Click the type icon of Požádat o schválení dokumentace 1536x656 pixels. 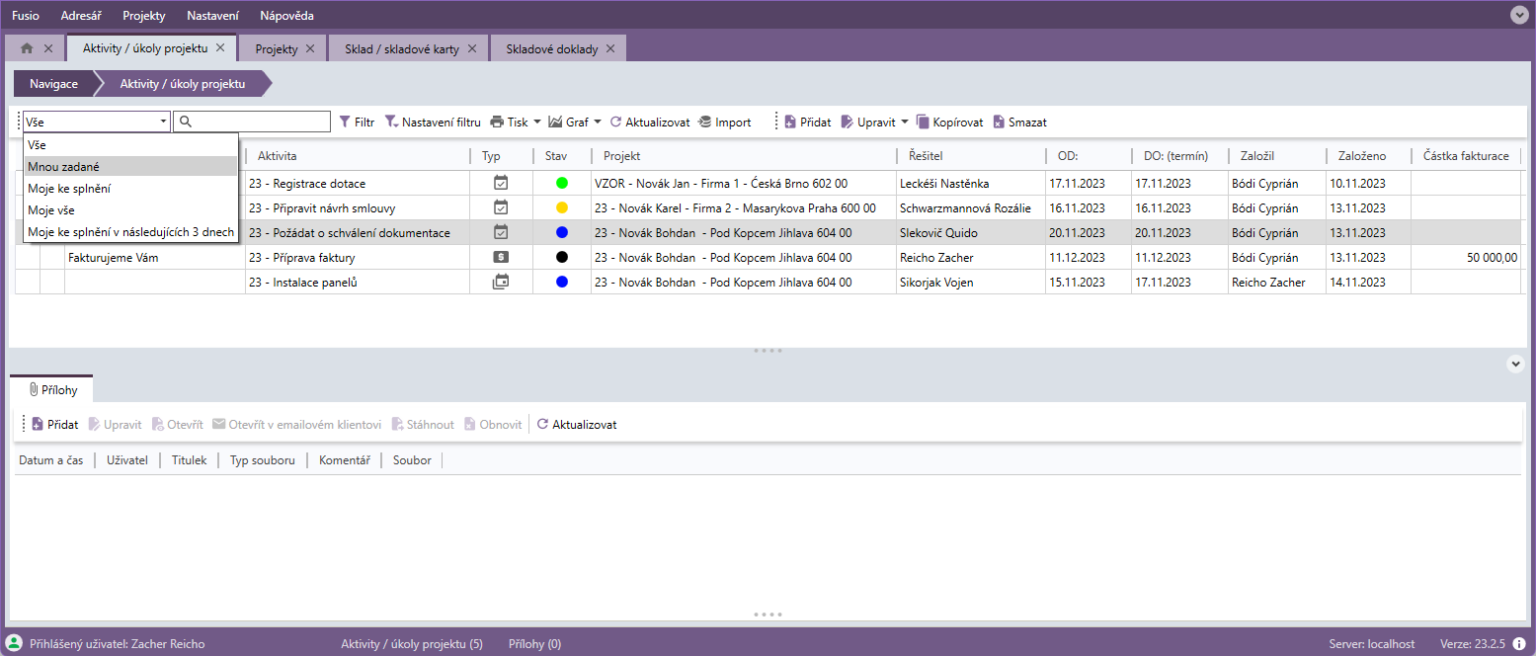[501, 232]
